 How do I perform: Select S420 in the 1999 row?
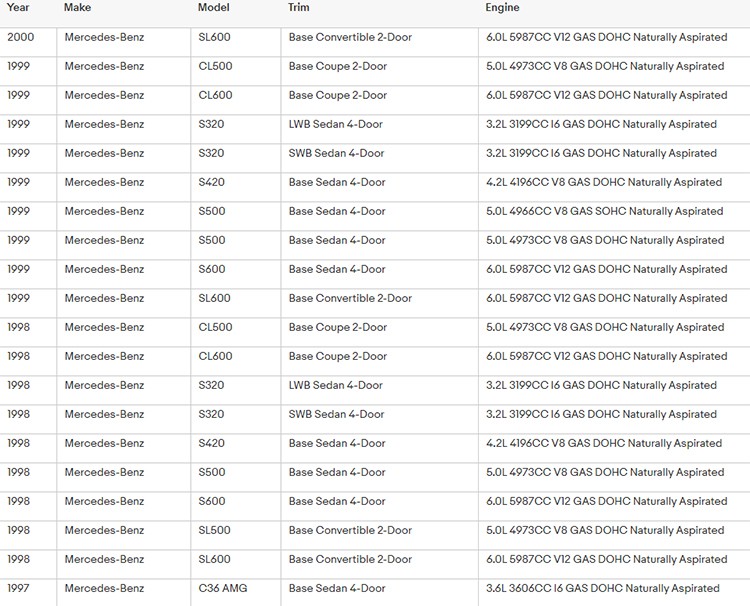tap(211, 182)
